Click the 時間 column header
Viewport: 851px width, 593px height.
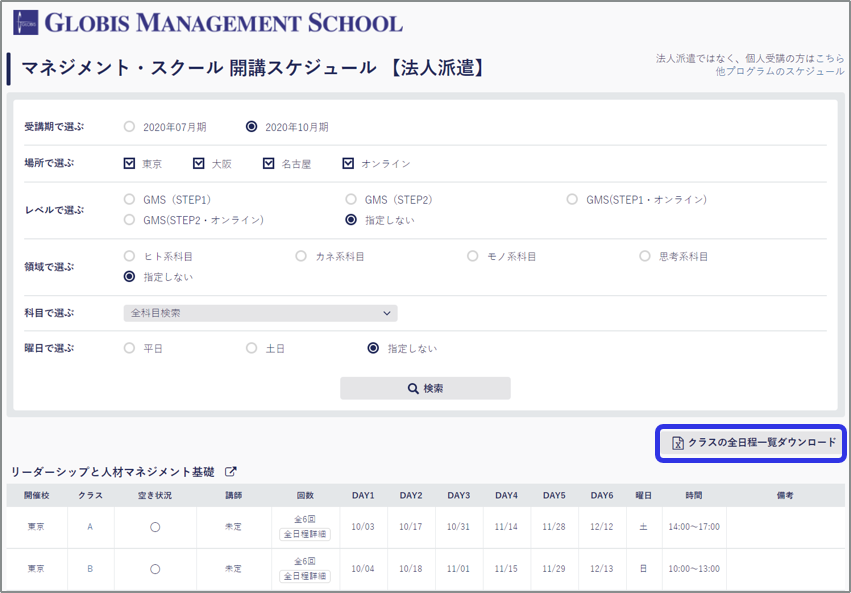click(x=694, y=495)
